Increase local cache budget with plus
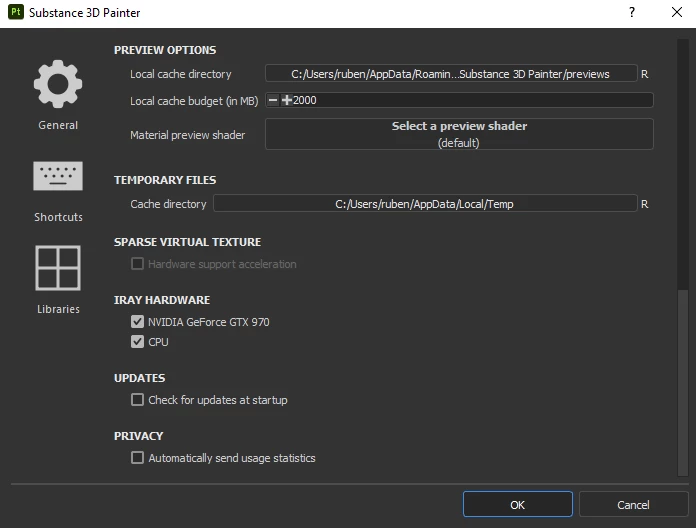Viewport: 696px width, 528px height. [x=287, y=100]
